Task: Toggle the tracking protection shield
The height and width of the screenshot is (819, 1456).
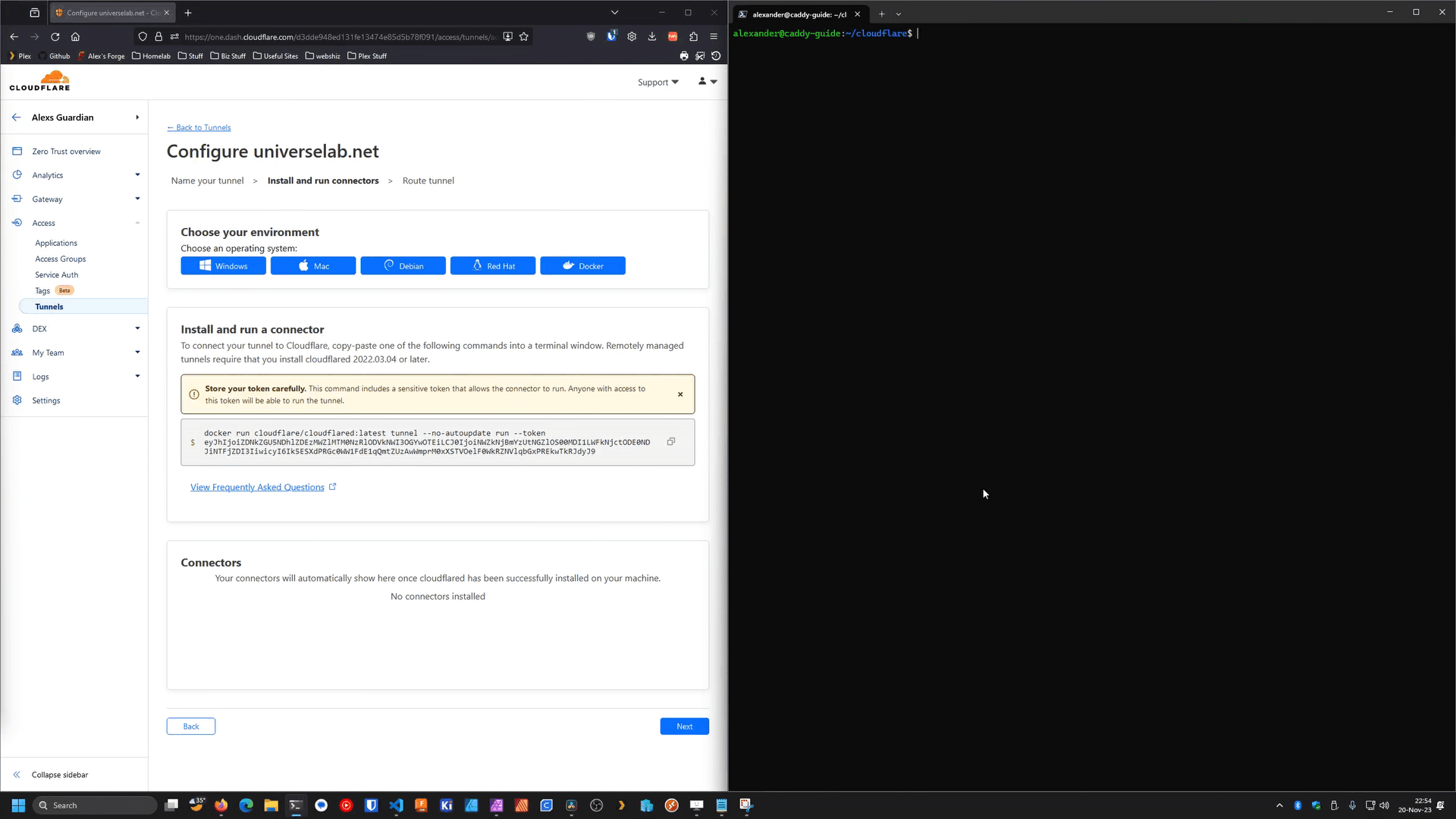Action: (143, 36)
